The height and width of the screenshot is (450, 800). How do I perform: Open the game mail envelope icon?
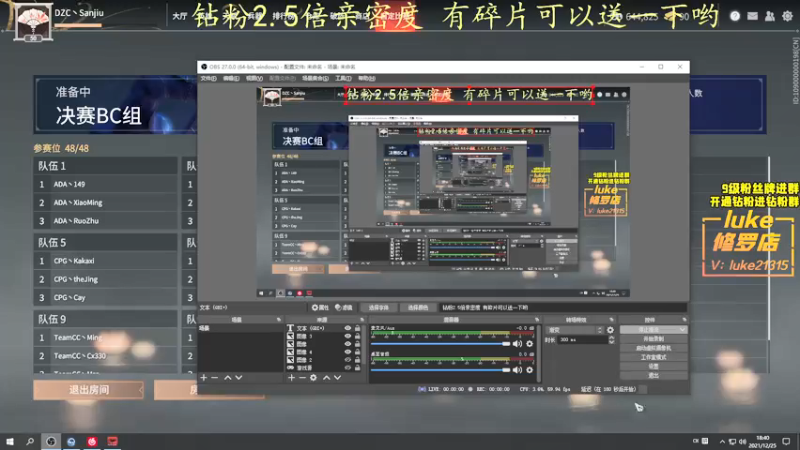(x=753, y=16)
